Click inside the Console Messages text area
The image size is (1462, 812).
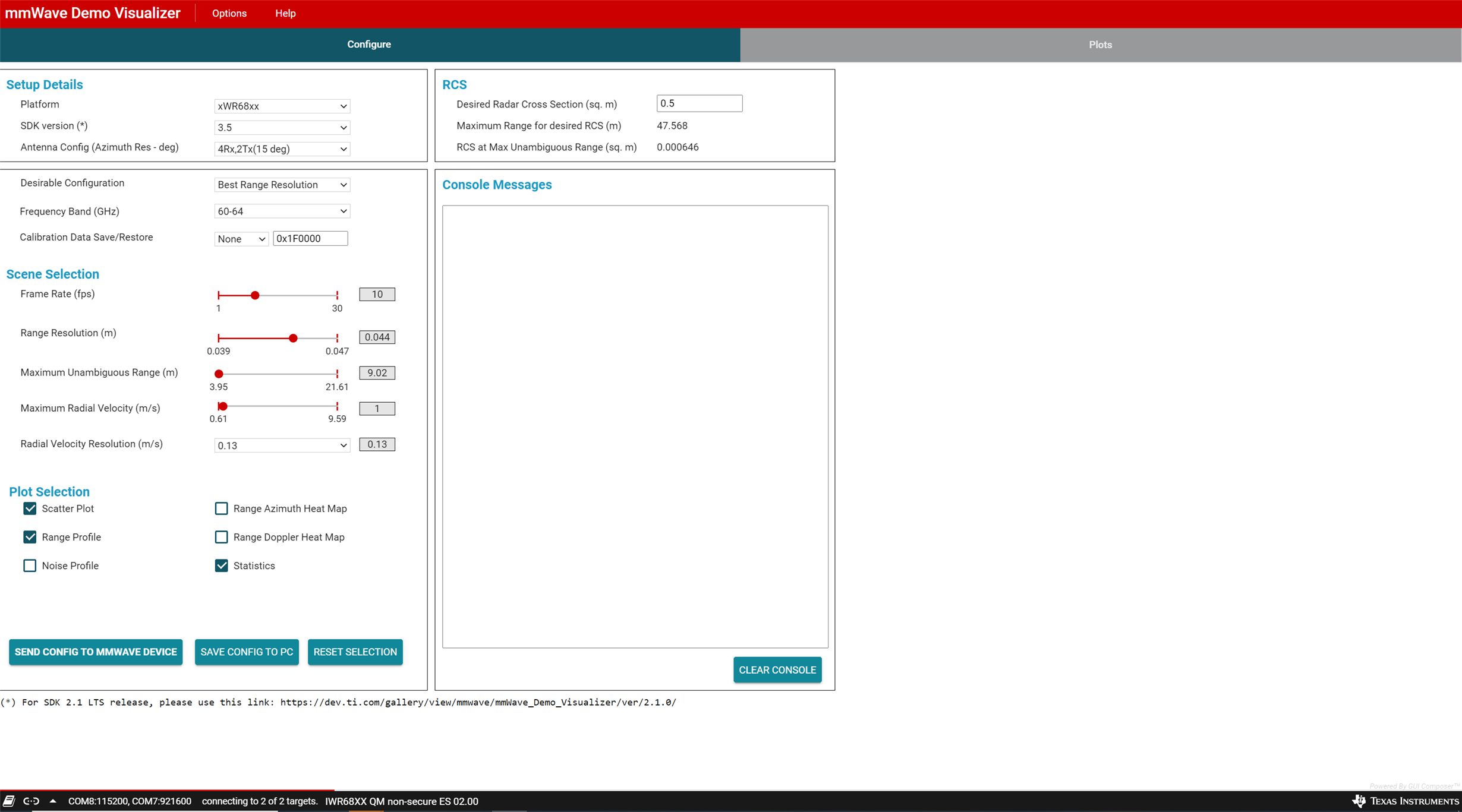tap(635, 426)
